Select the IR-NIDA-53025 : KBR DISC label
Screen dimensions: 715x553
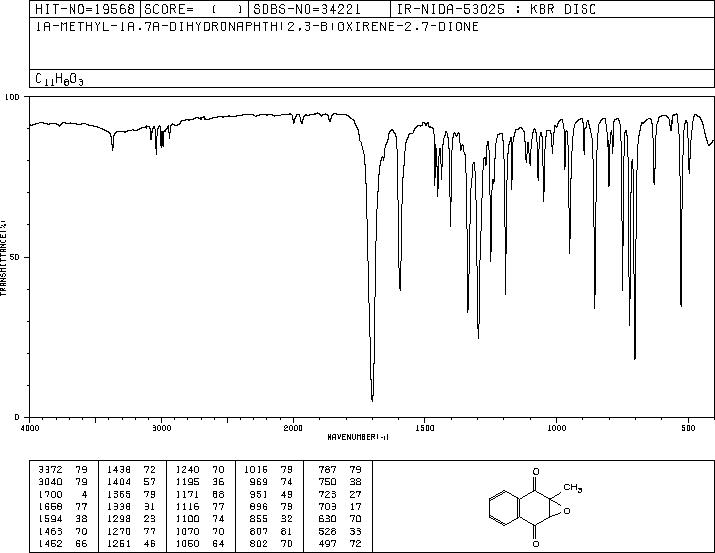point(496,9)
